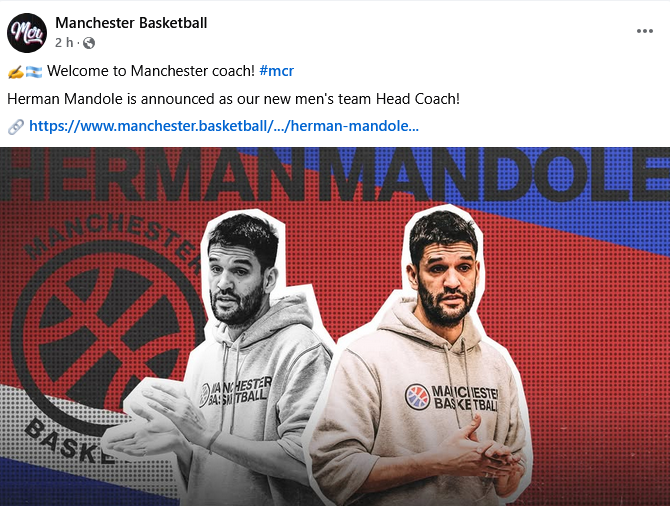
Task: Click the Manchester Basketball page name
Action: [131, 23]
